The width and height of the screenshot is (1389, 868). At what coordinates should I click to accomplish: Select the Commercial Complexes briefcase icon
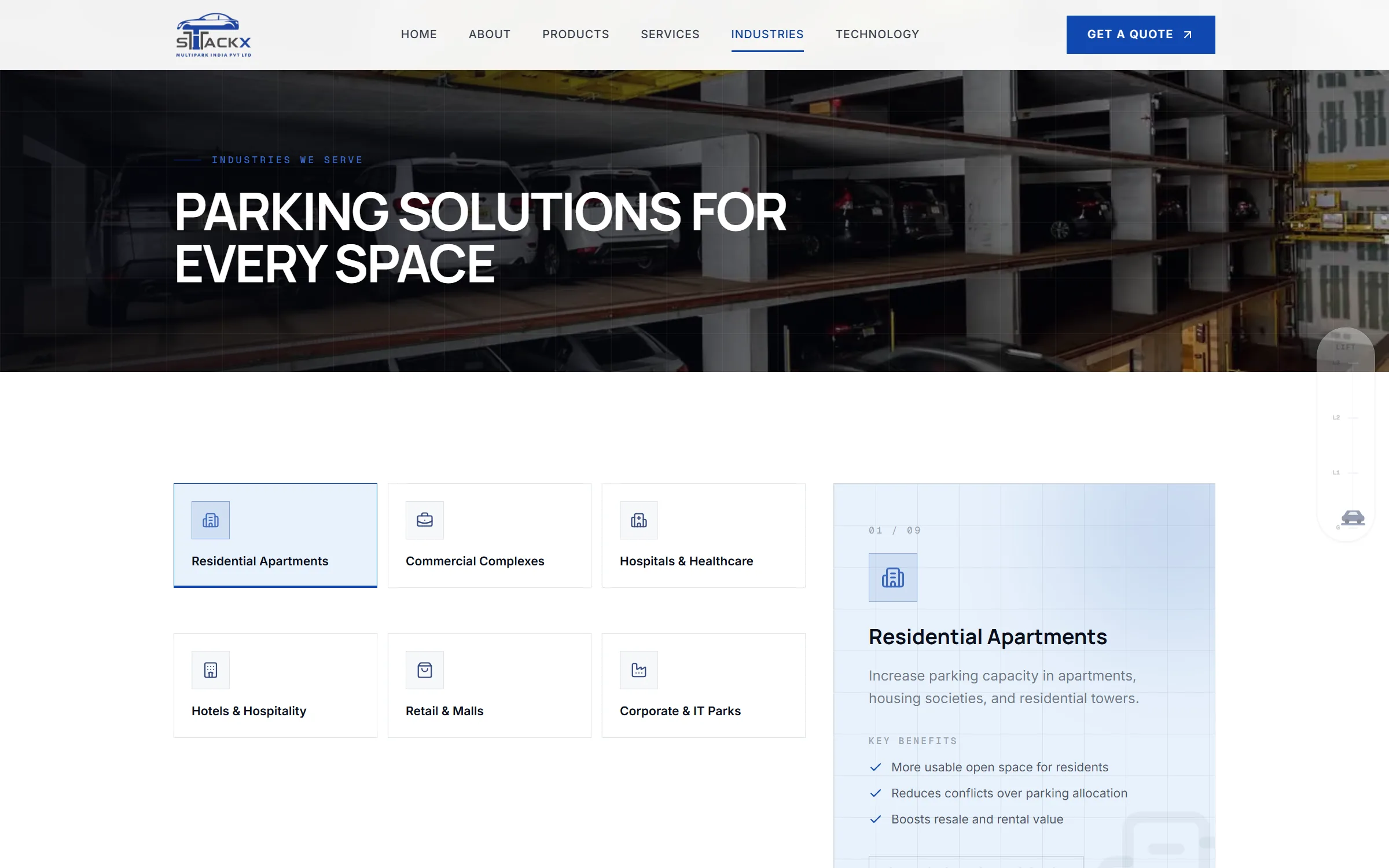pos(425,520)
